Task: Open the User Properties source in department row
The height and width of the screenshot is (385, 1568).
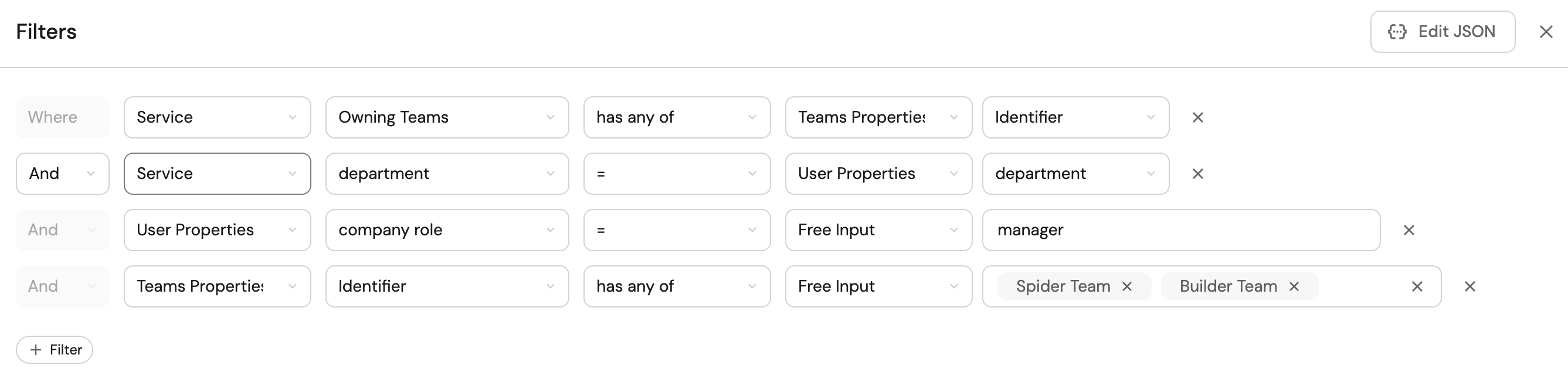Action: click(878, 174)
